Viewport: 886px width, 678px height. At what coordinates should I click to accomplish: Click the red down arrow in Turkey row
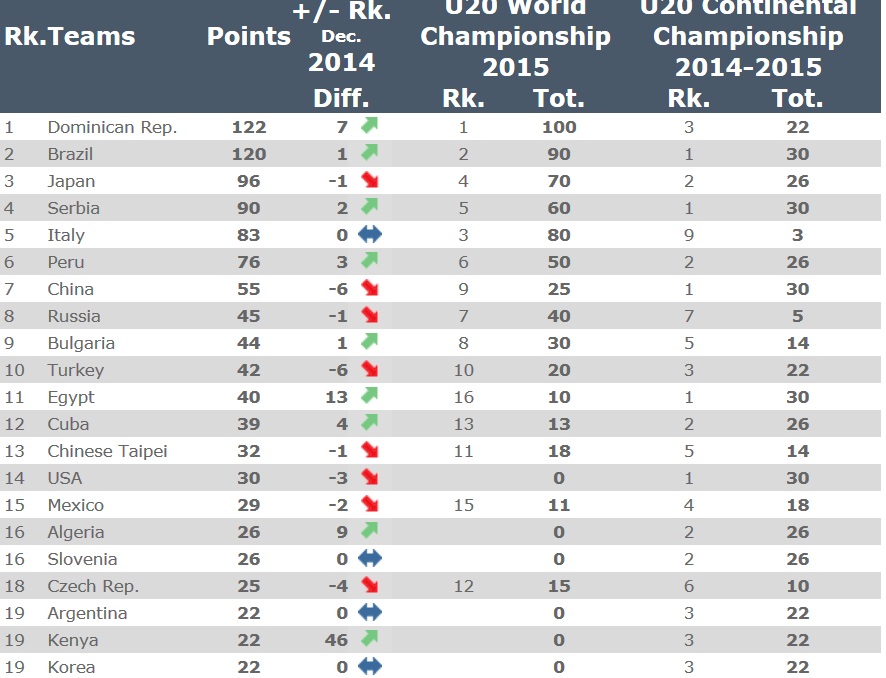370,370
